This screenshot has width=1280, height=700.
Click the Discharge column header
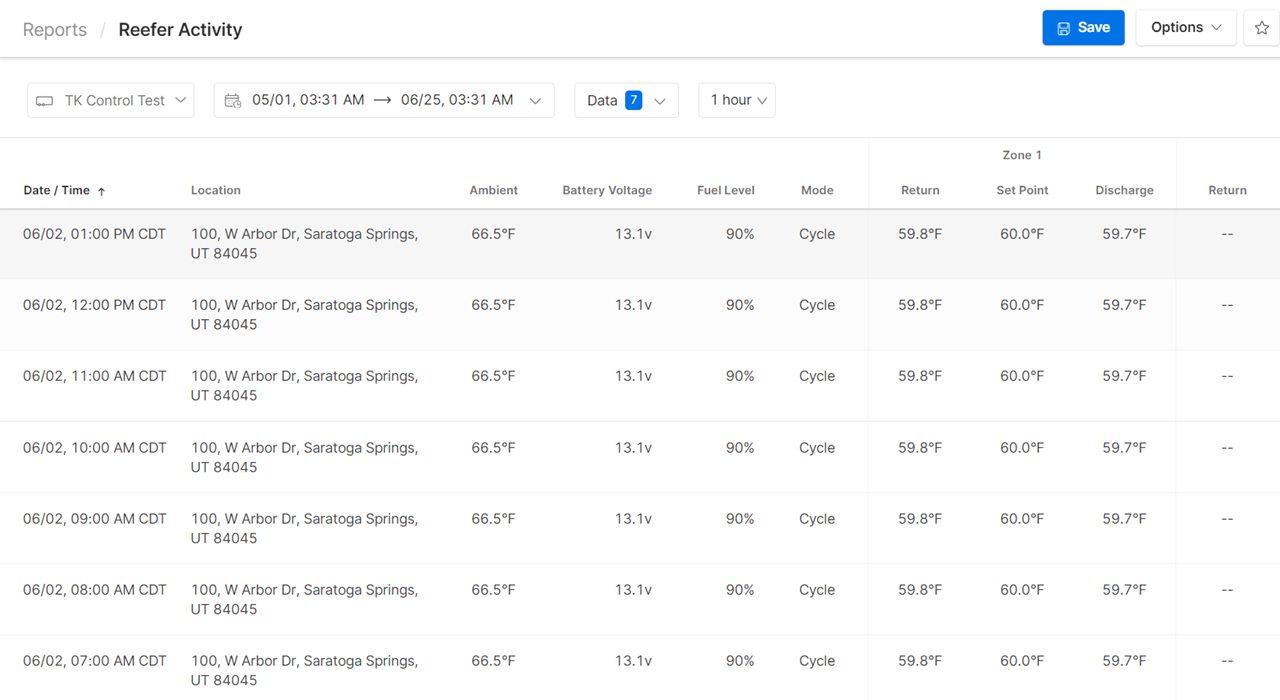[x=1124, y=190]
